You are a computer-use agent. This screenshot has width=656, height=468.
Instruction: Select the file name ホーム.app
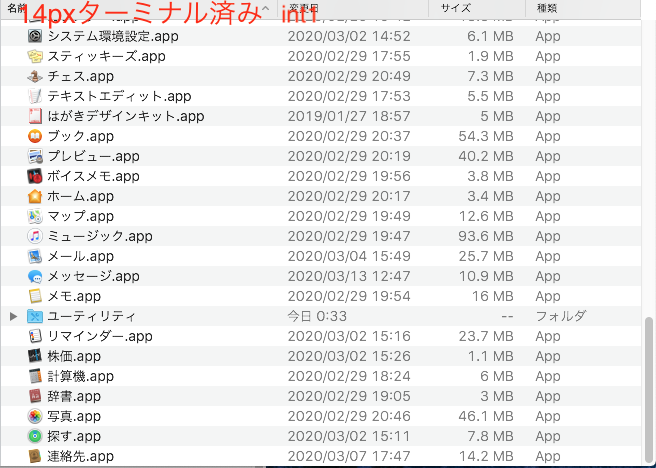[80, 196]
